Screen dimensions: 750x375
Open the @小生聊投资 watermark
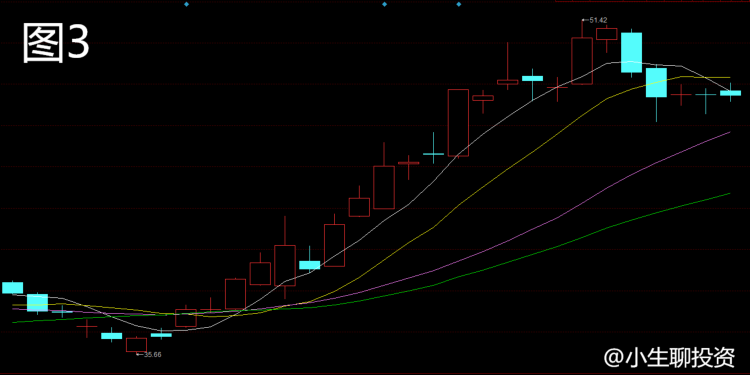(670, 356)
